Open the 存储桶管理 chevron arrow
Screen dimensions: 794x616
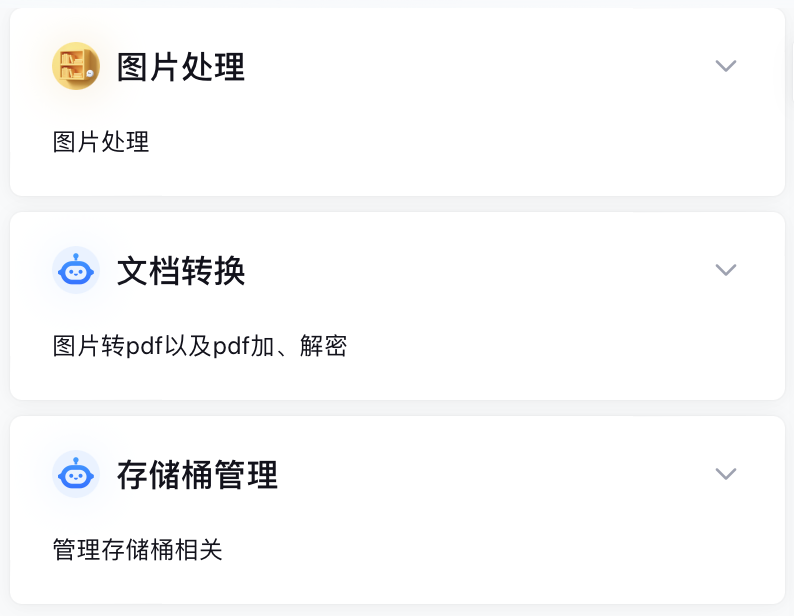[725, 474]
